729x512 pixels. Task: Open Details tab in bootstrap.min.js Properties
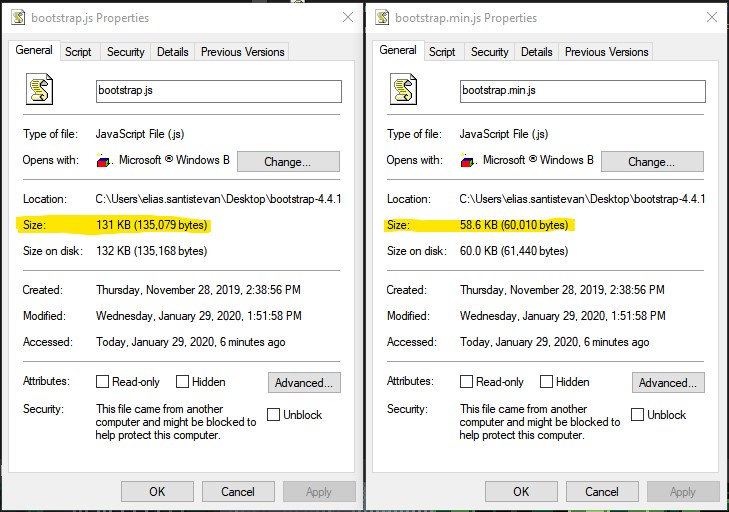click(x=536, y=52)
